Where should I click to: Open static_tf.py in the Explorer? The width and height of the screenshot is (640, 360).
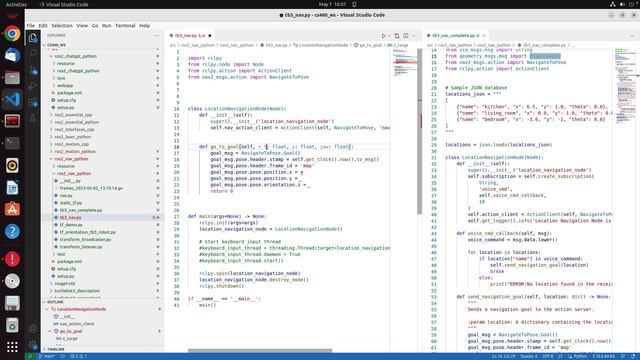102,203
